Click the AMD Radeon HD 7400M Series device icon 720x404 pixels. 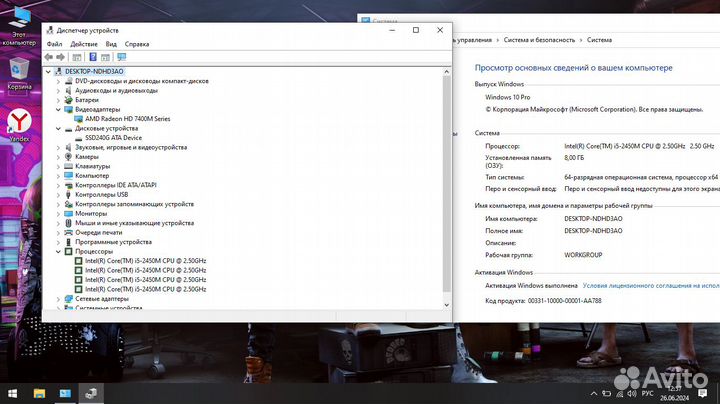(79, 118)
